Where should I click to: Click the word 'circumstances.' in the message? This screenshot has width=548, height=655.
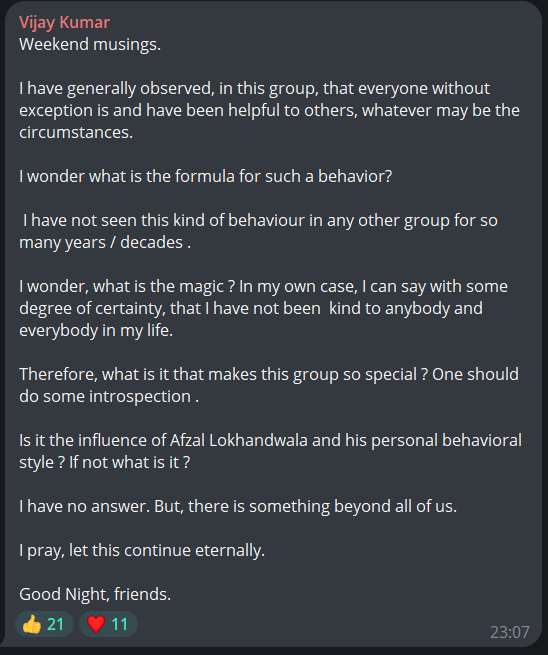[x=76, y=132]
